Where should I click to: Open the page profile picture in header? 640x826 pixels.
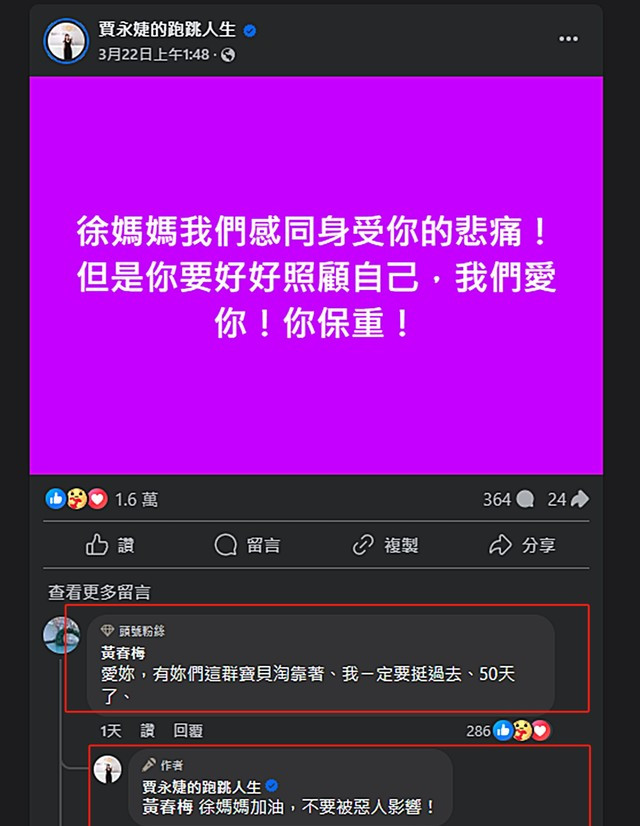[x=66, y=41]
